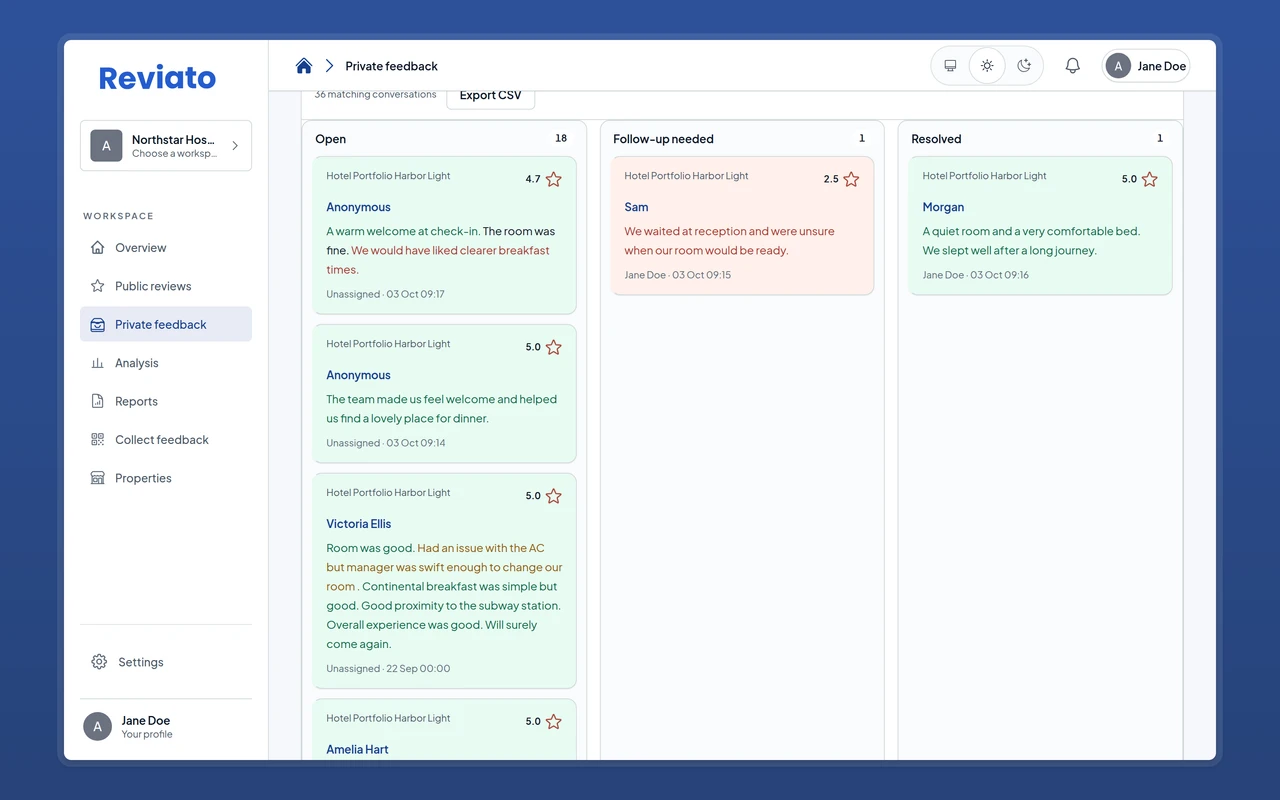1280x800 pixels.
Task: Click the Follow-up needed column heading
Action: pos(663,139)
